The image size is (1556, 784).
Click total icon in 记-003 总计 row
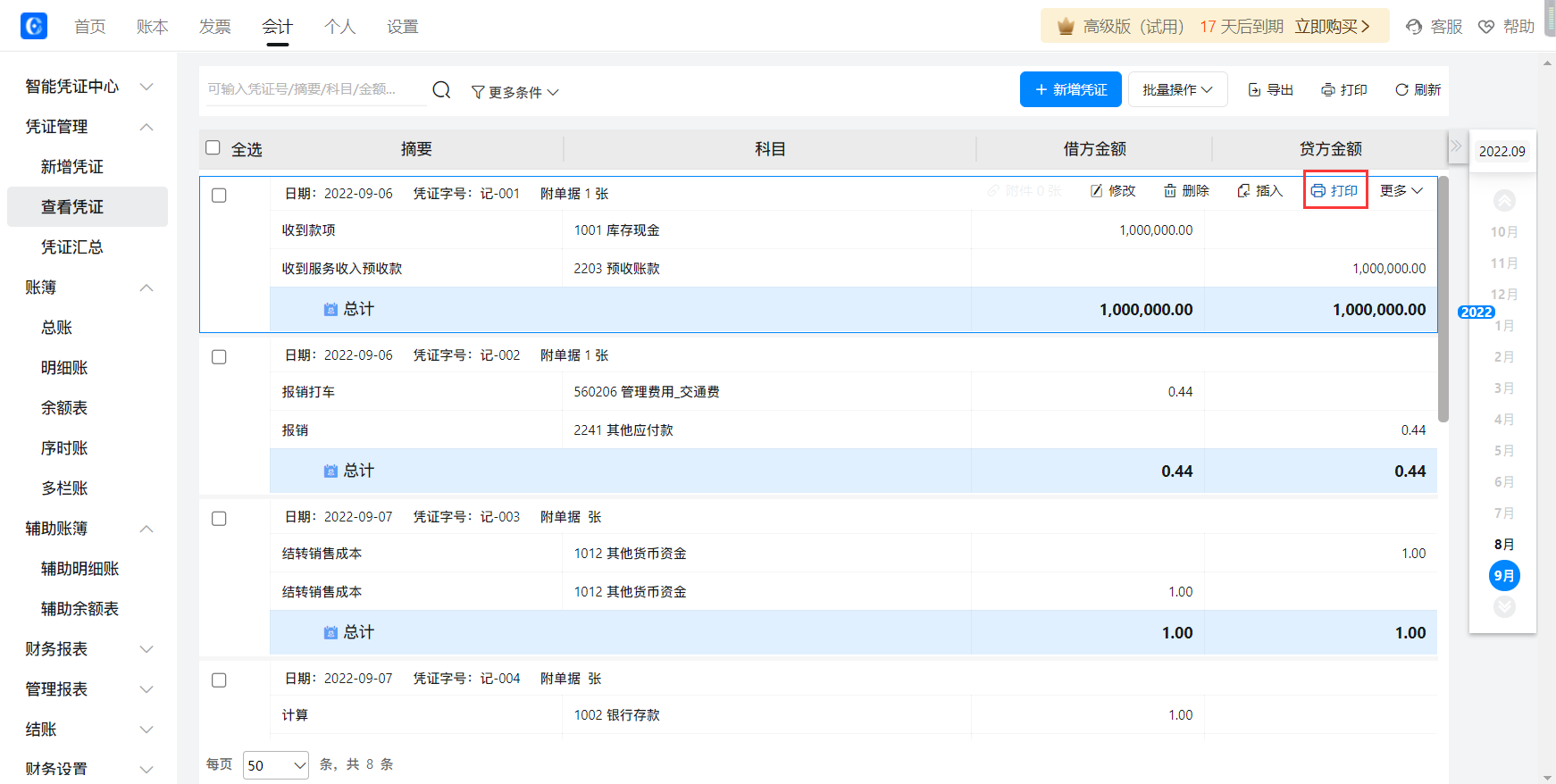(330, 632)
